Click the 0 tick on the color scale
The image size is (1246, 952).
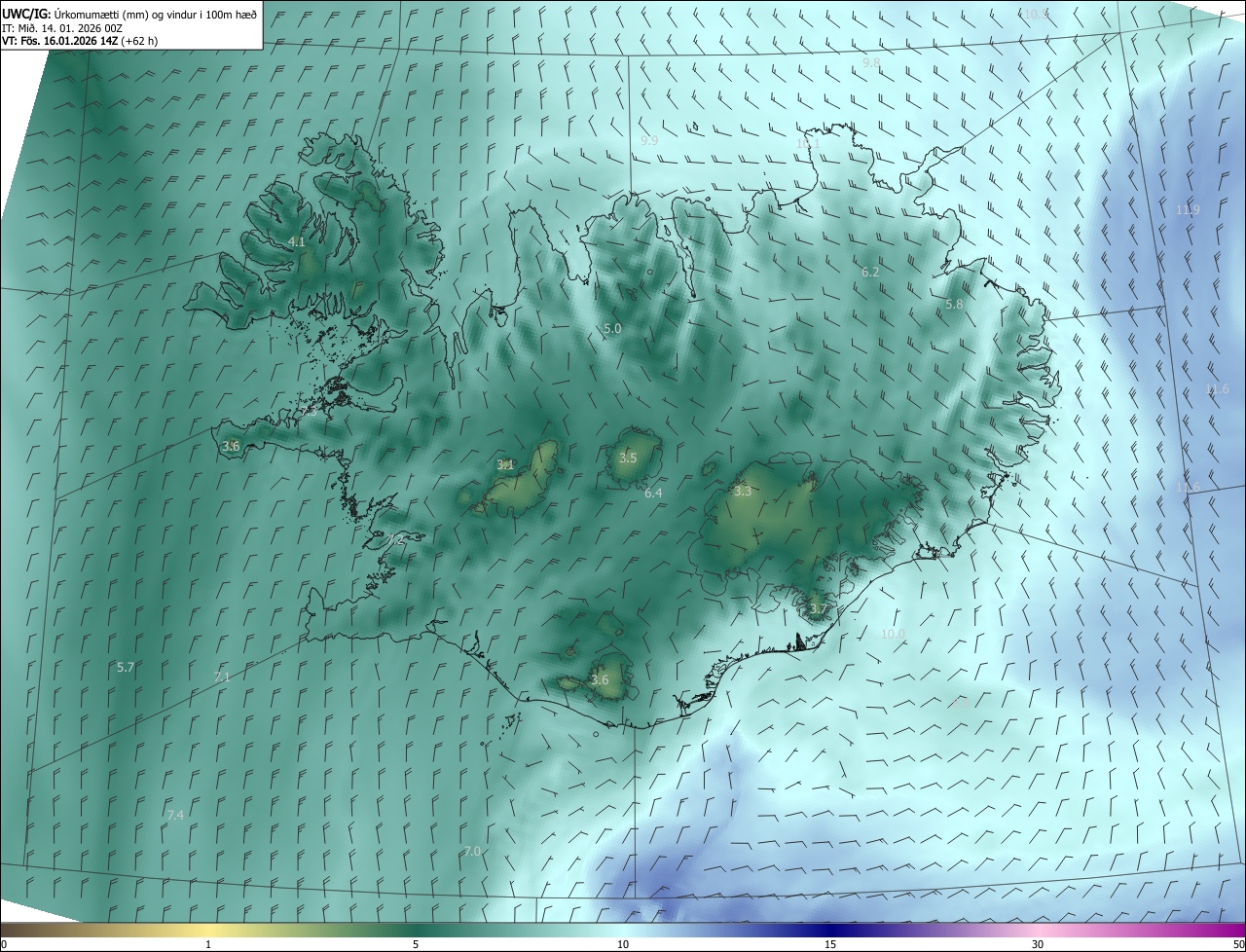[4, 944]
